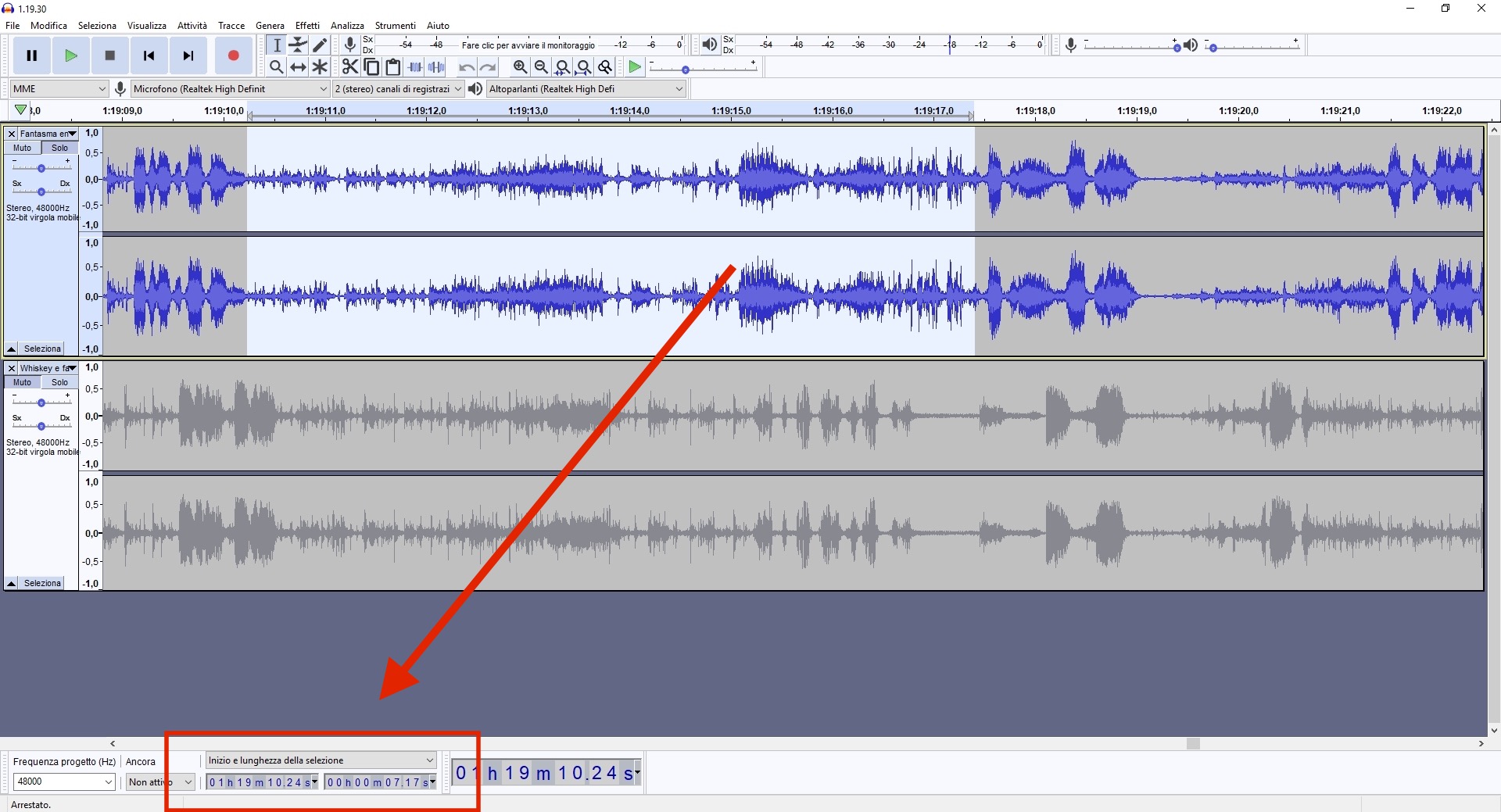Mute the Fantasma track
1501x812 pixels.
coord(21,148)
